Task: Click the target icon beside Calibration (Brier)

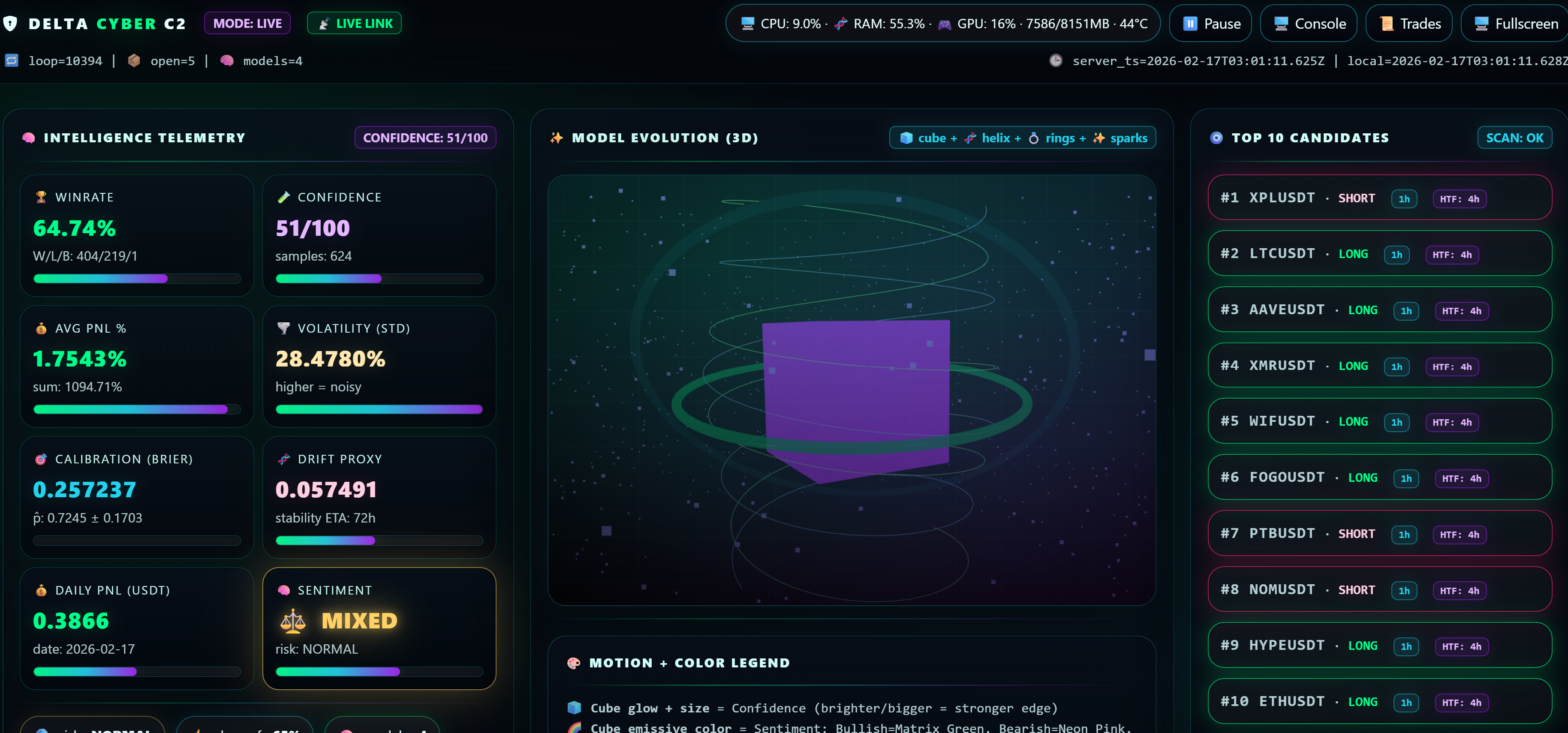Action: pos(41,459)
